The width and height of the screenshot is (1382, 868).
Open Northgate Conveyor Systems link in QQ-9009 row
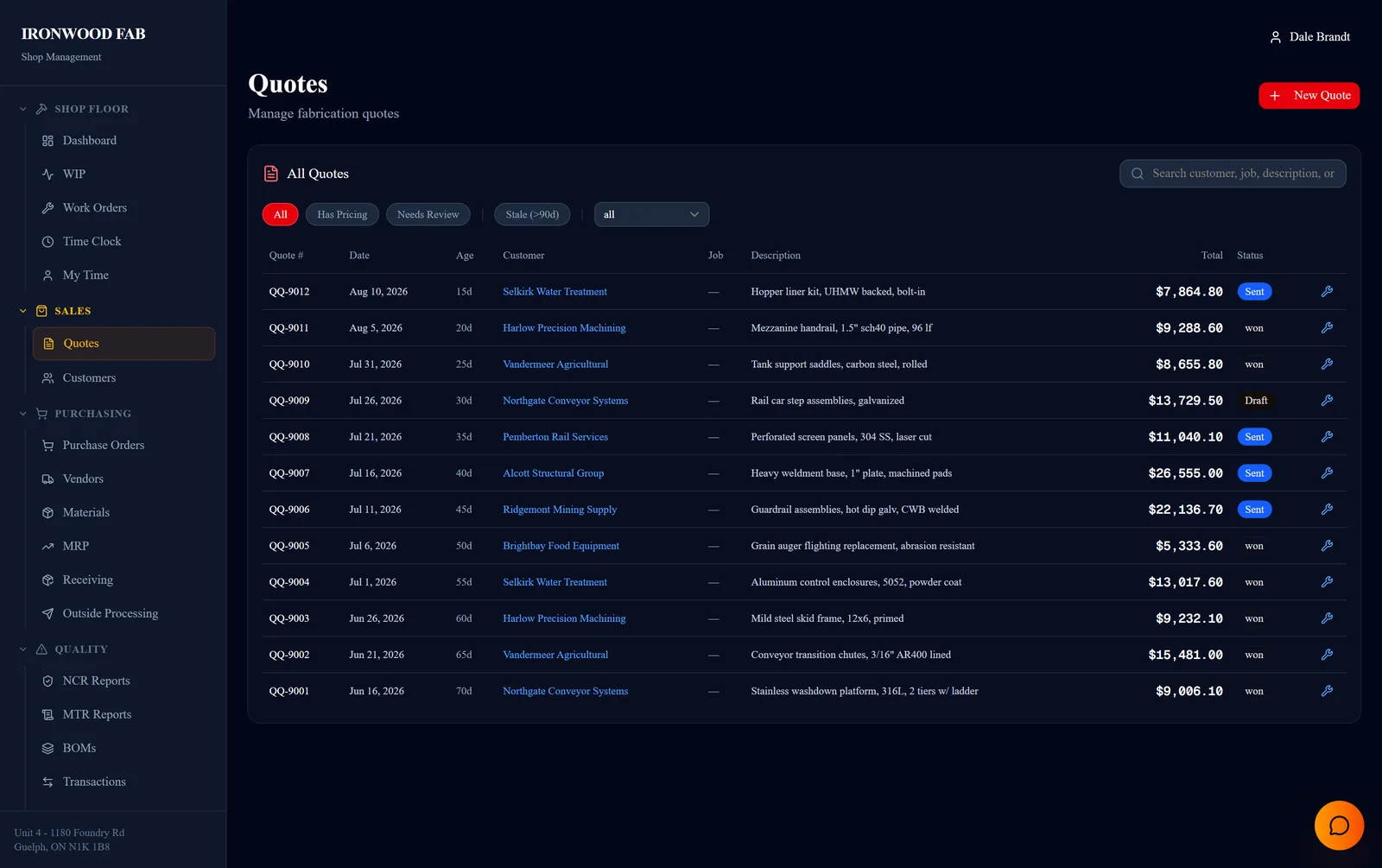click(565, 401)
